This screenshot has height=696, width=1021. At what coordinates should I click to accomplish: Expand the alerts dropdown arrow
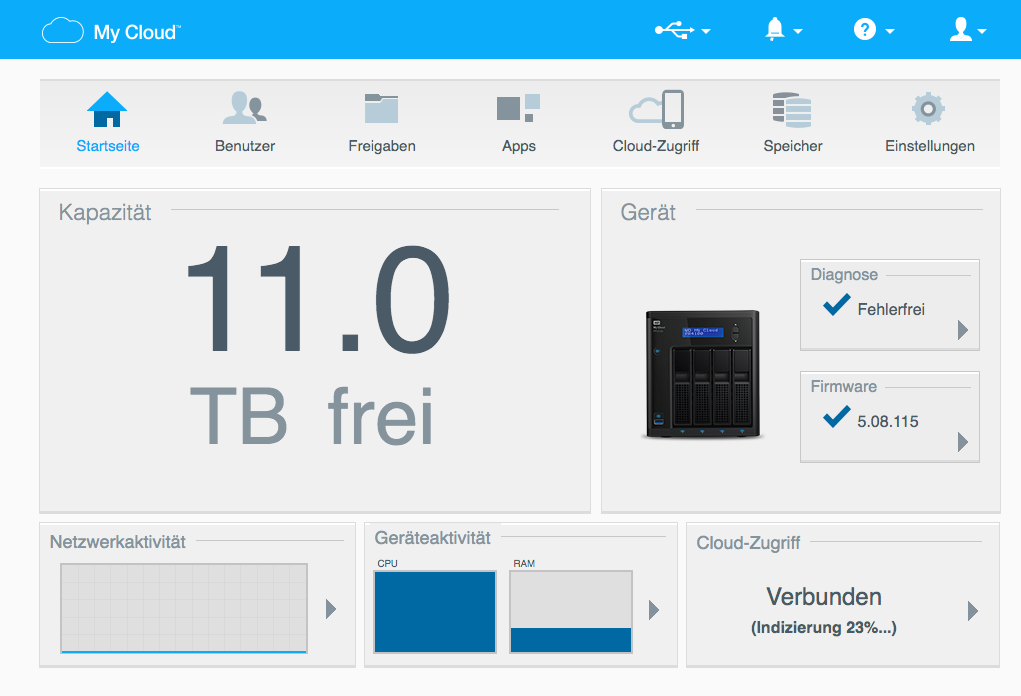(798, 31)
